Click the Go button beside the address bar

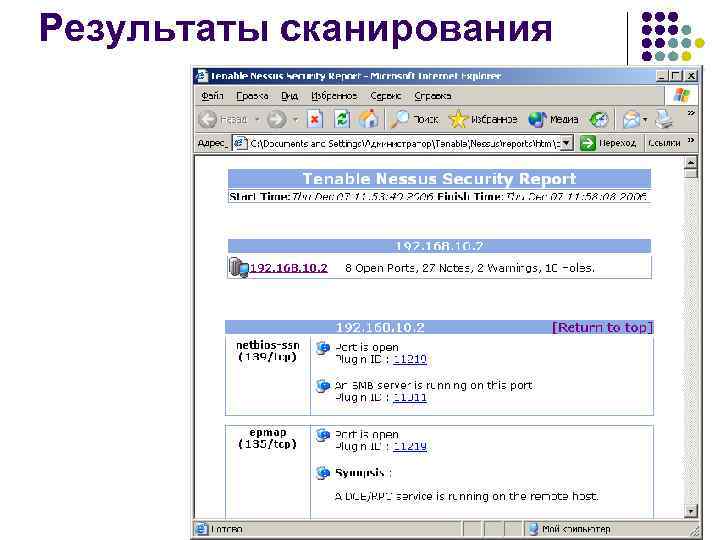pyautogui.click(x=608, y=143)
